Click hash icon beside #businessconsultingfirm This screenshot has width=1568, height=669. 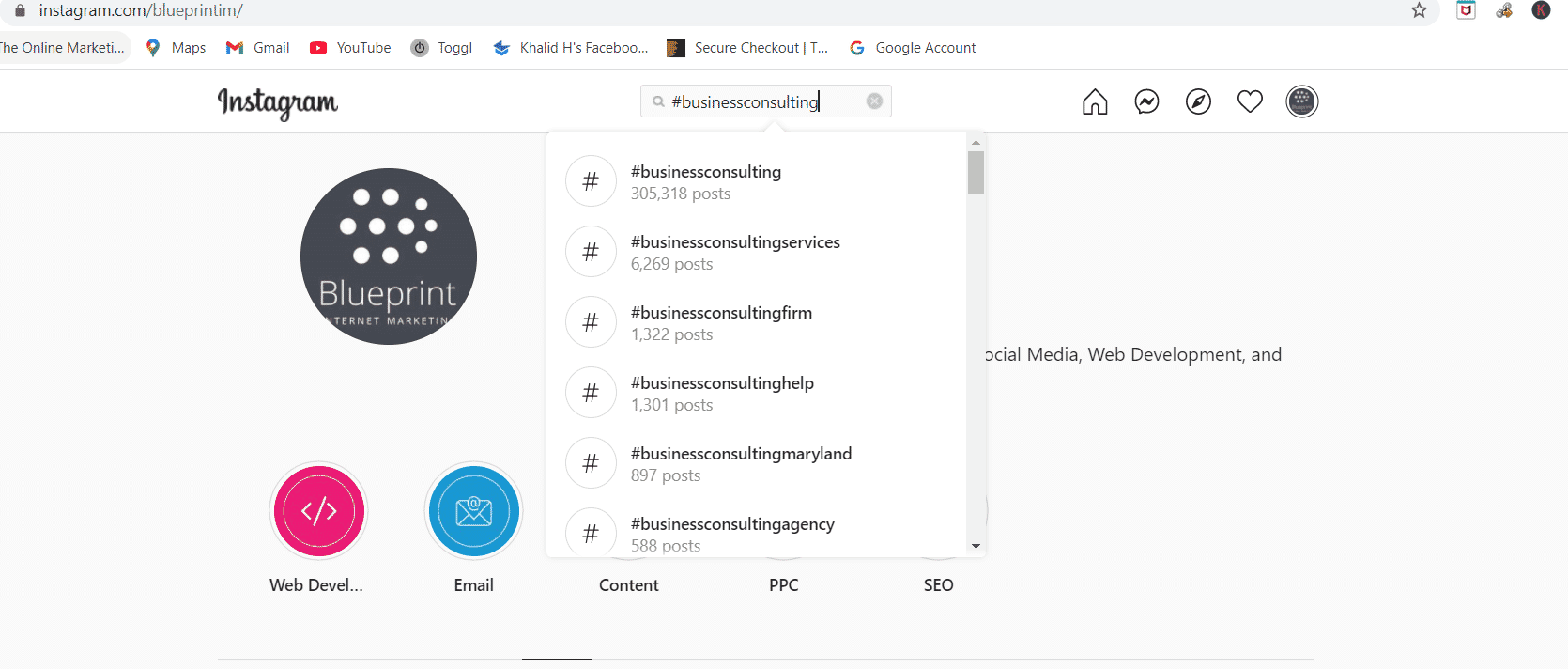pos(591,322)
